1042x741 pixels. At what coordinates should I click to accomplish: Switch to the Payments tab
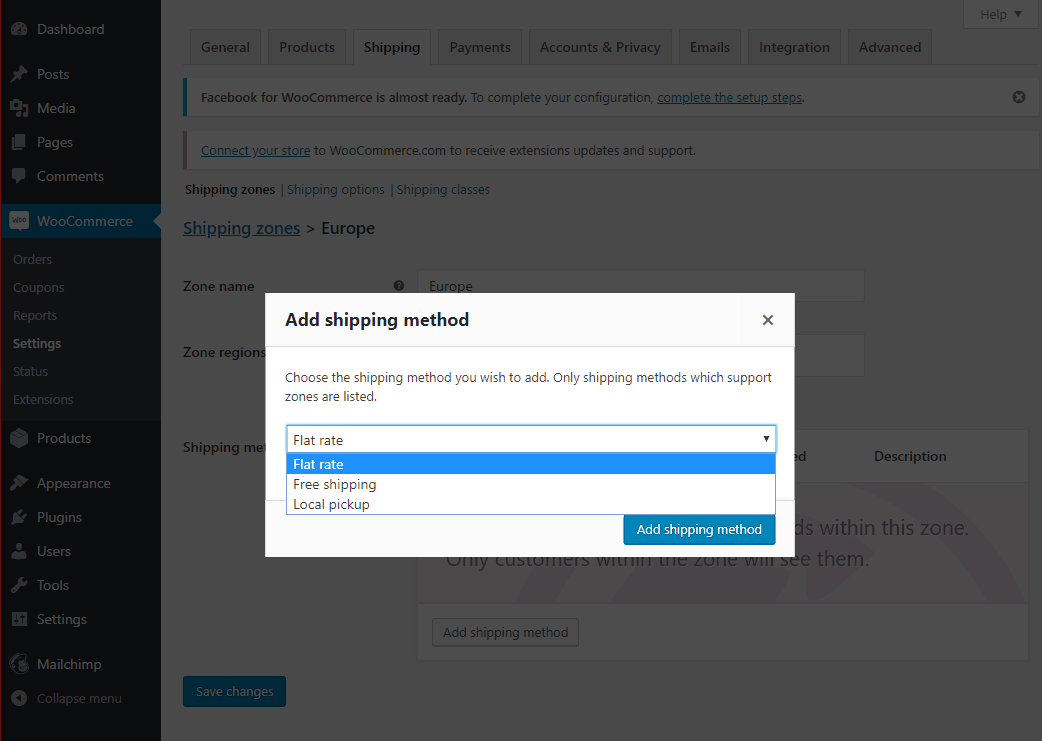point(479,46)
